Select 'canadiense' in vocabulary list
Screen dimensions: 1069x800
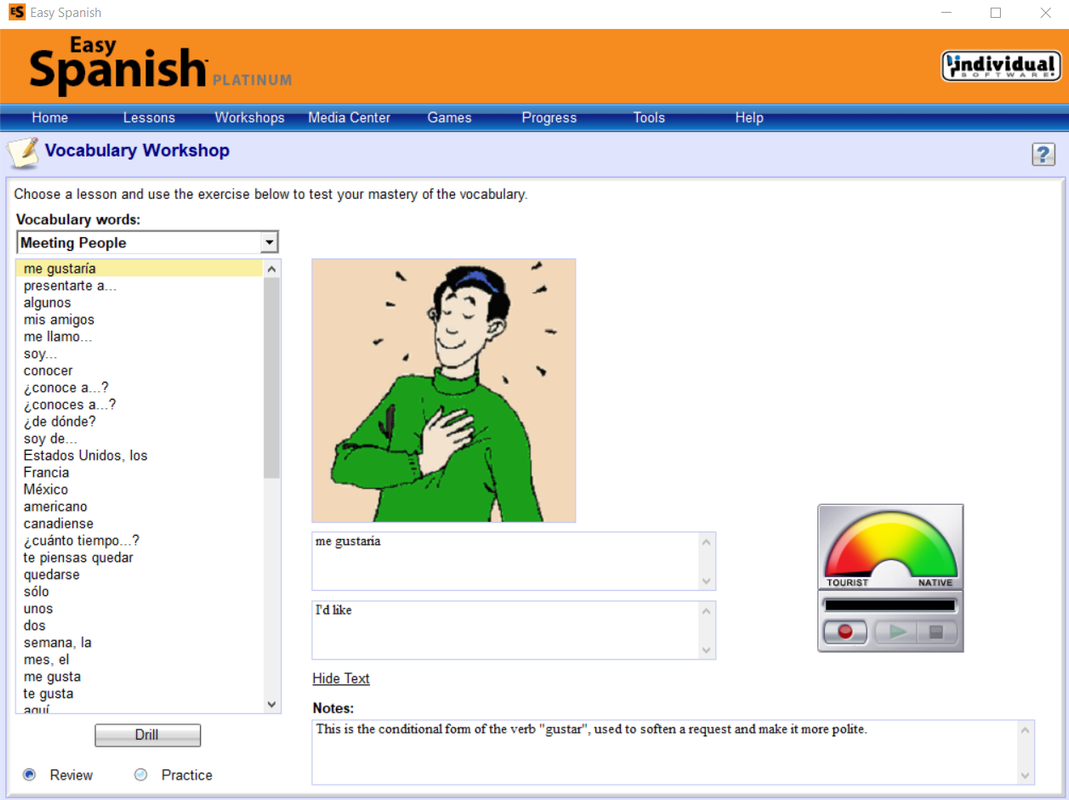[139, 524]
